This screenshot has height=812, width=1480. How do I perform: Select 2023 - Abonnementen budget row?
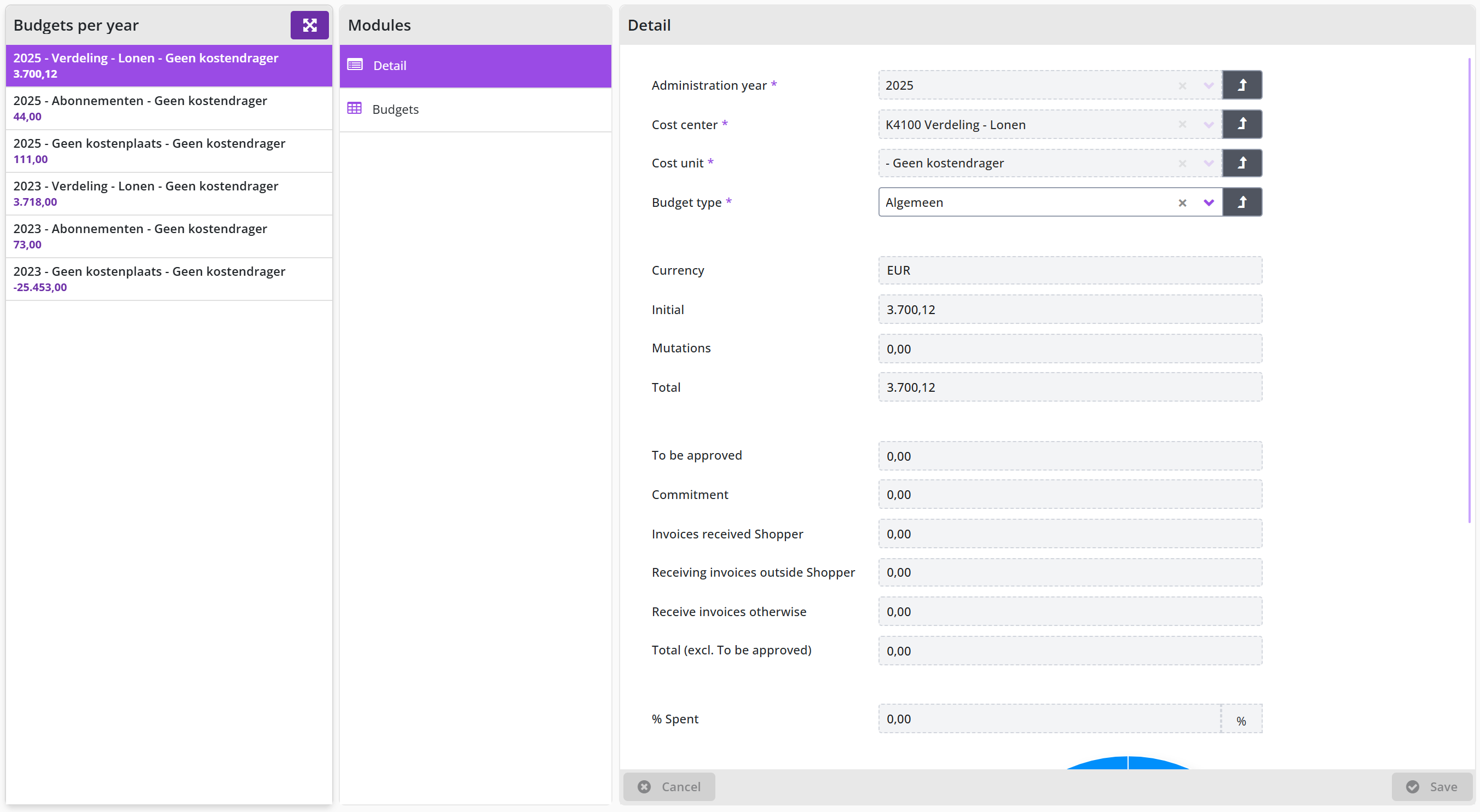[169, 236]
